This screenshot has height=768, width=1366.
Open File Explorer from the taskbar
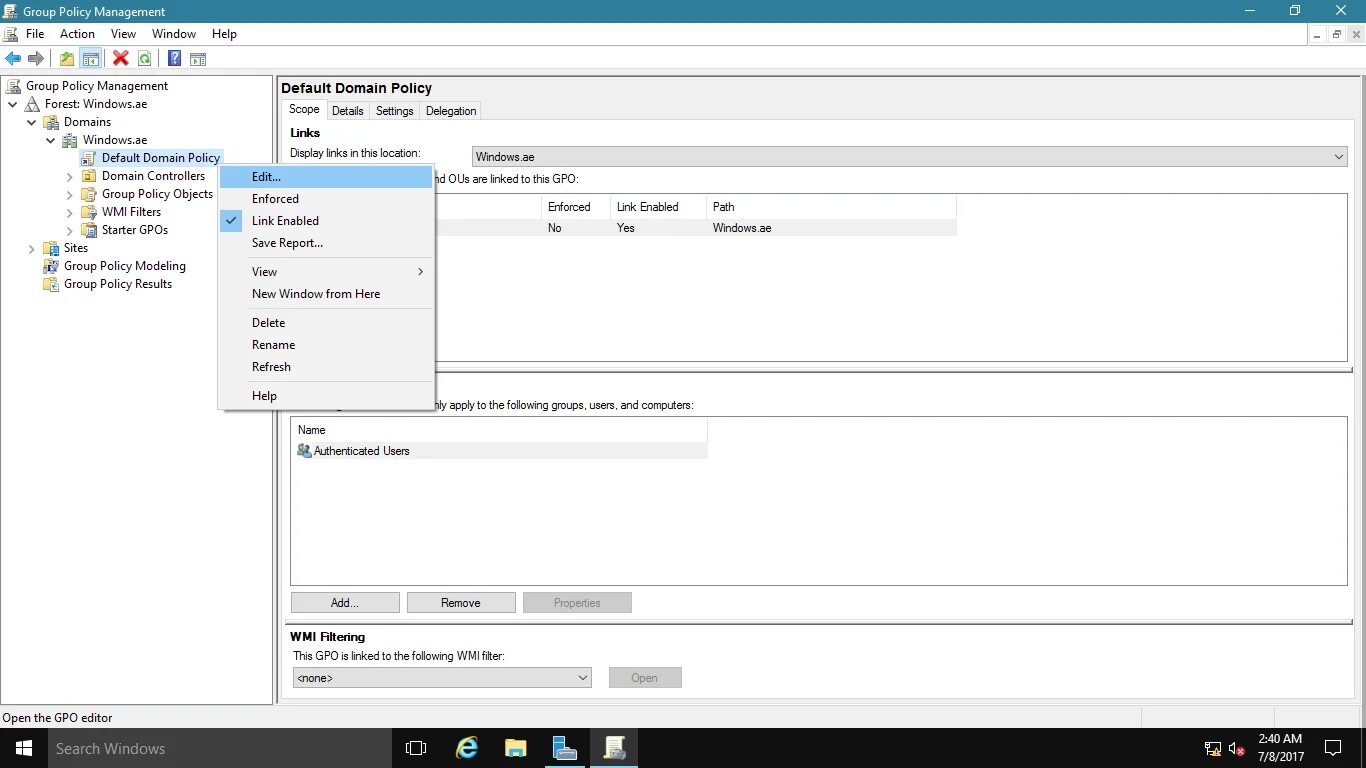(515, 748)
